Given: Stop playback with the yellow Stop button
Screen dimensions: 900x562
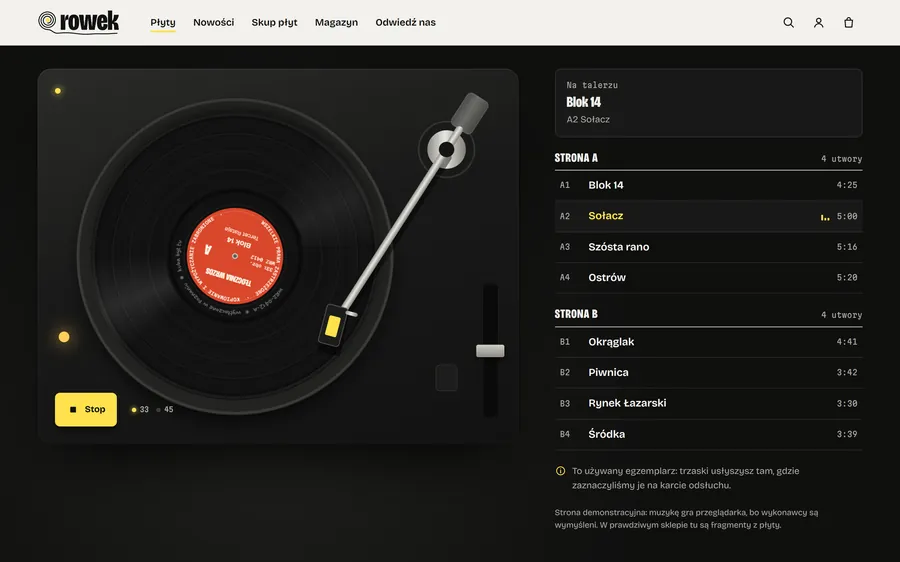Looking at the screenshot, I should pos(86,409).
